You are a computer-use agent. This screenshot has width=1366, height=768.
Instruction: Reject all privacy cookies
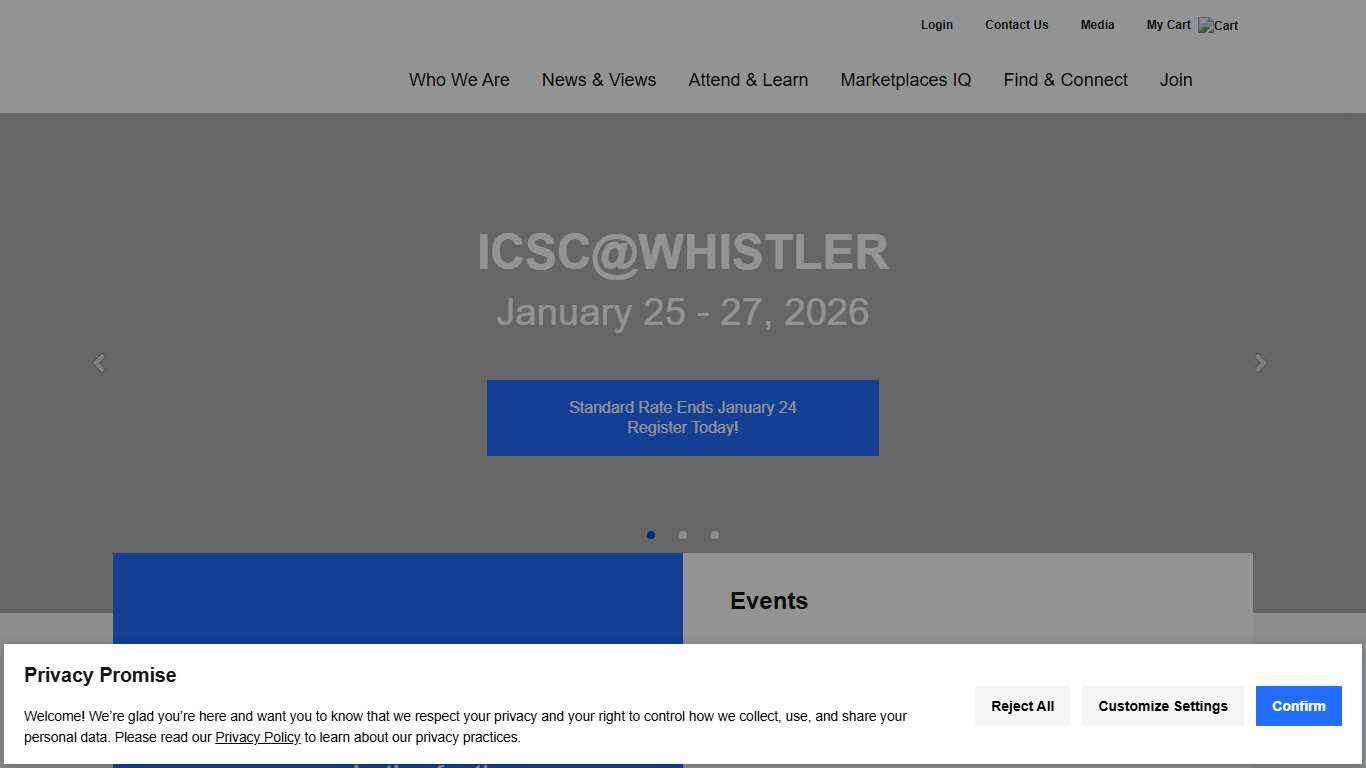click(1022, 706)
